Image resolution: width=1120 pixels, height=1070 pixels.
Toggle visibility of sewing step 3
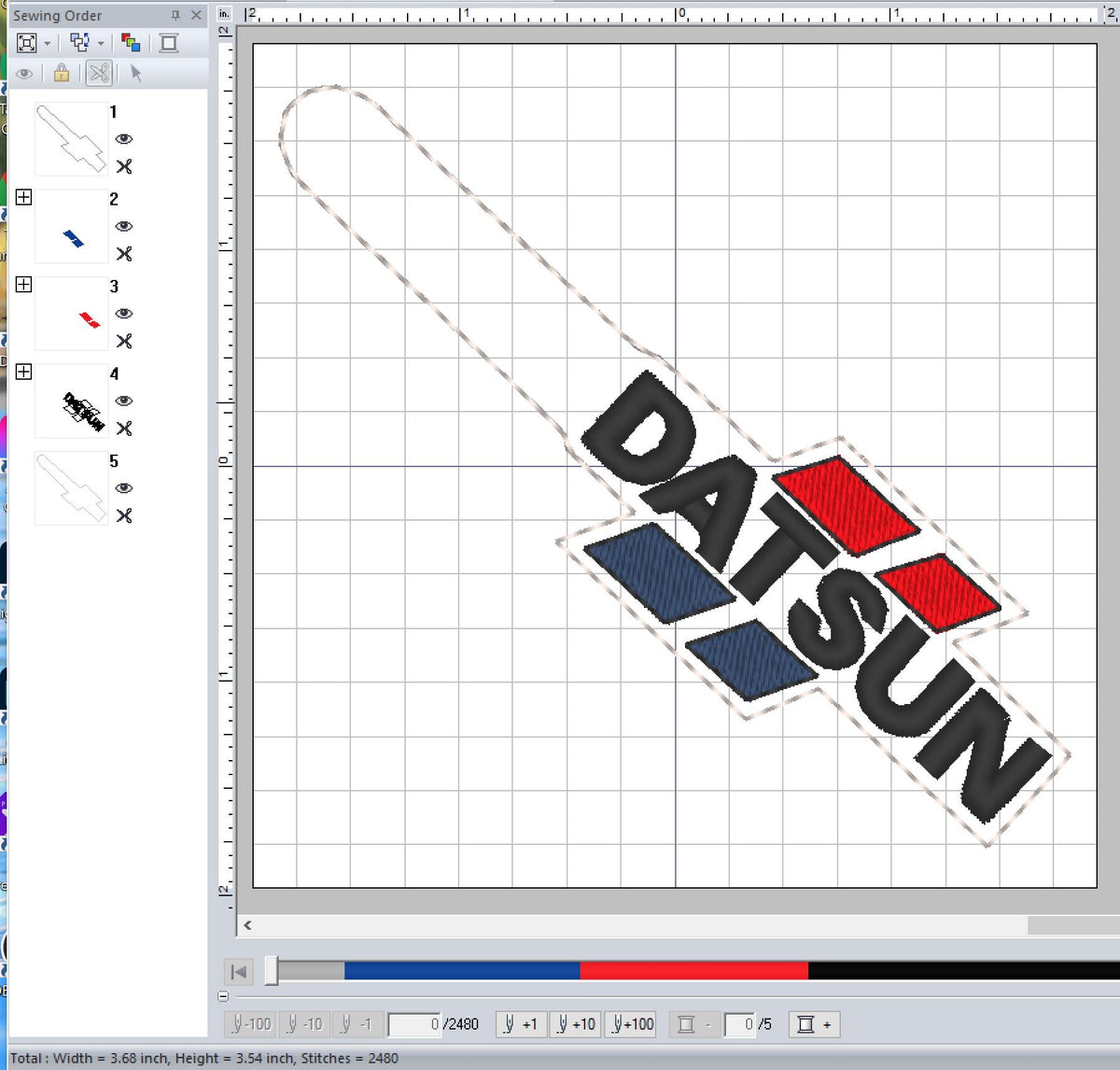tap(124, 314)
